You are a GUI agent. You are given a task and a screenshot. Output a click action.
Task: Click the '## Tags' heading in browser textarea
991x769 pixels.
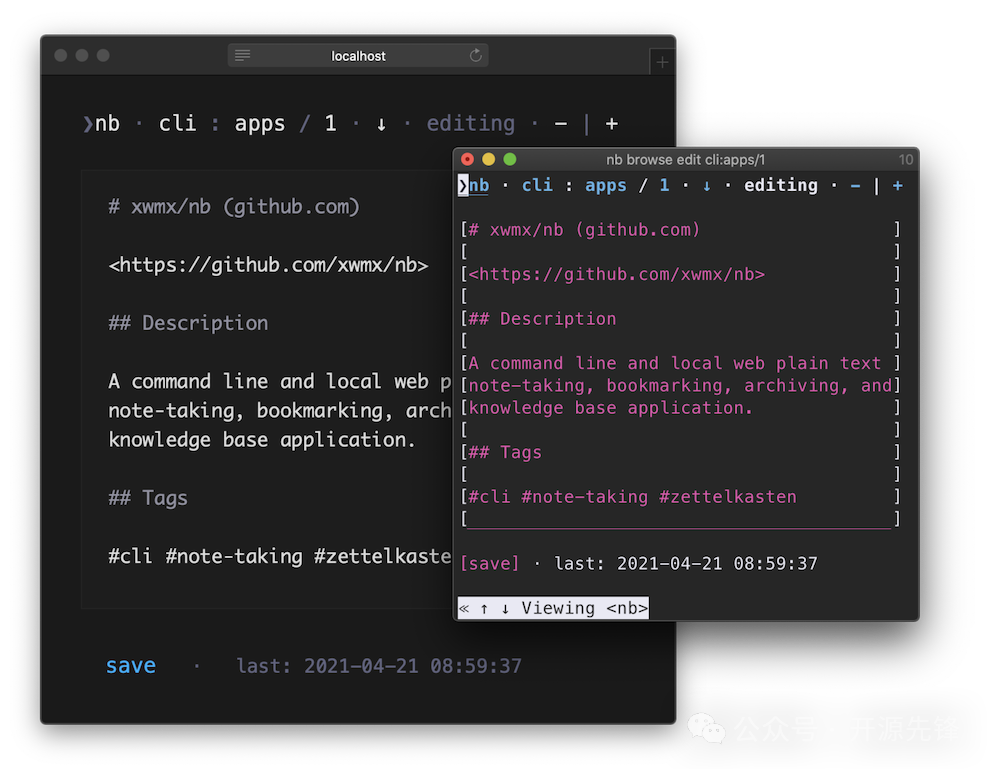pos(148,498)
